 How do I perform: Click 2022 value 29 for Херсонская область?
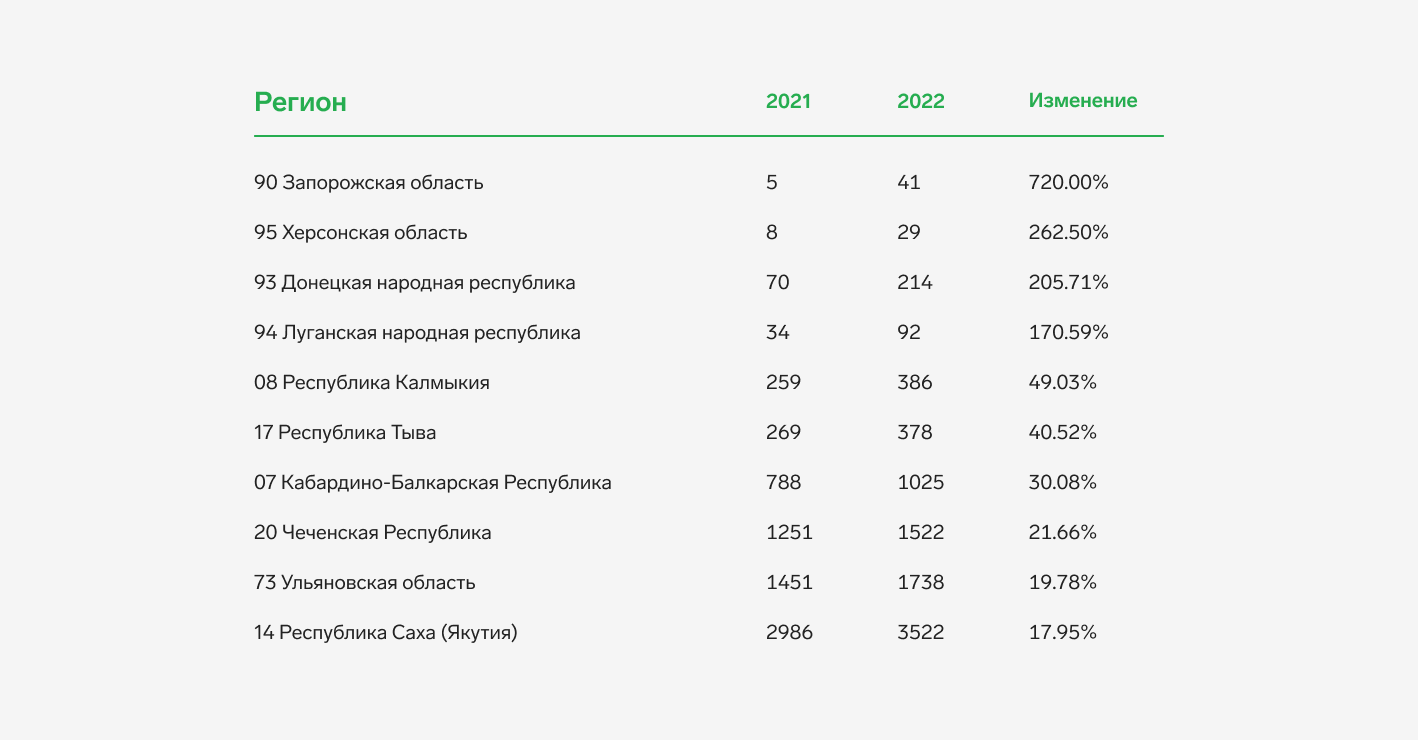pyautogui.click(x=909, y=233)
